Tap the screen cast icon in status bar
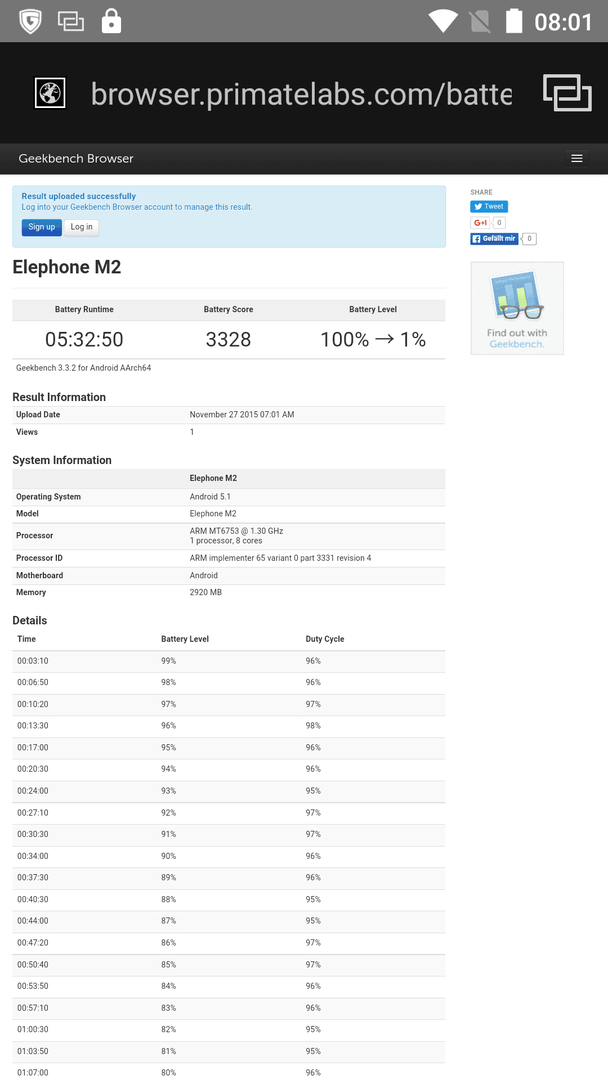This screenshot has width=608, height=1080. (71, 21)
